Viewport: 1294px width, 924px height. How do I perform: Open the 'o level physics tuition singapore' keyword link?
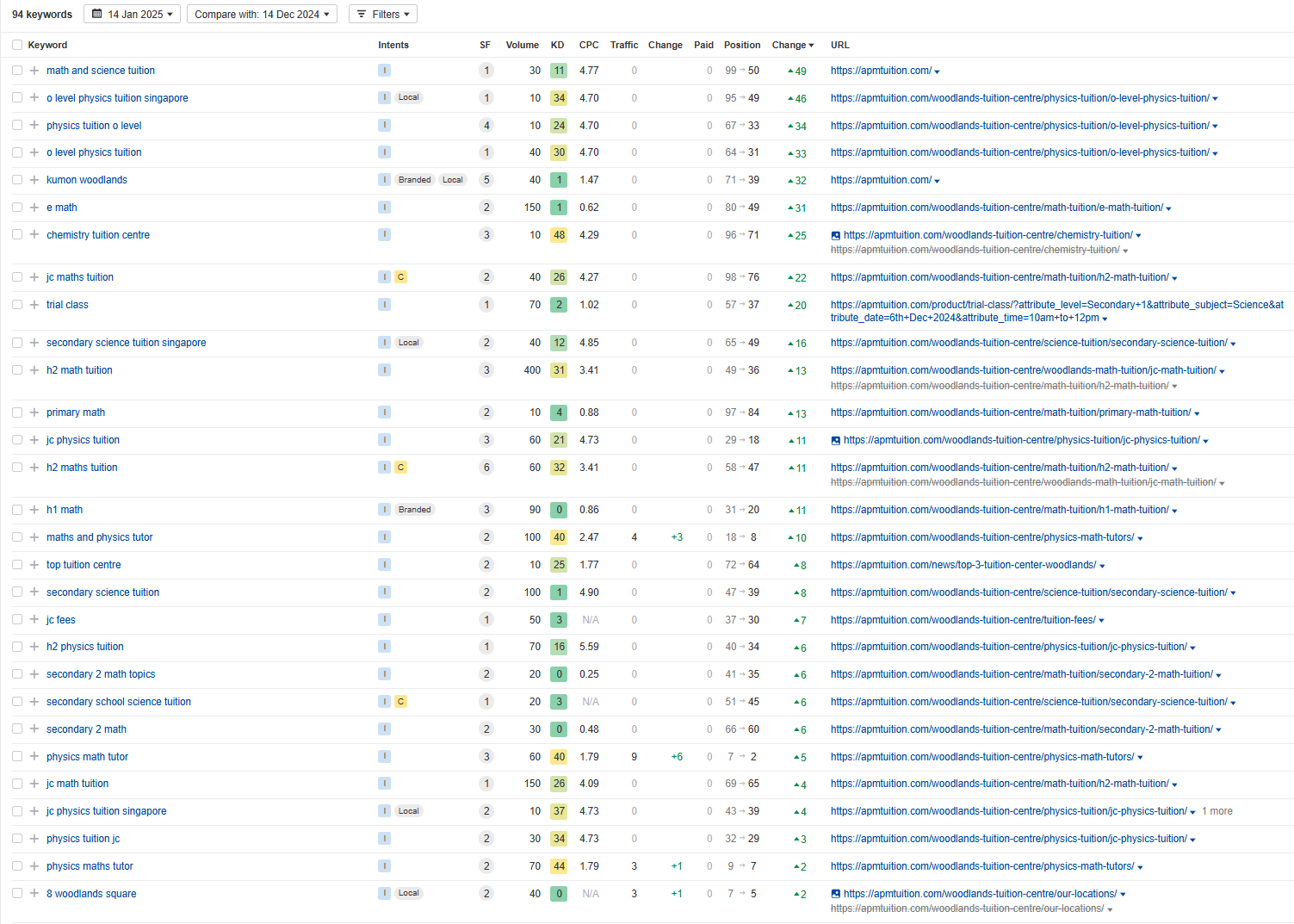click(117, 98)
